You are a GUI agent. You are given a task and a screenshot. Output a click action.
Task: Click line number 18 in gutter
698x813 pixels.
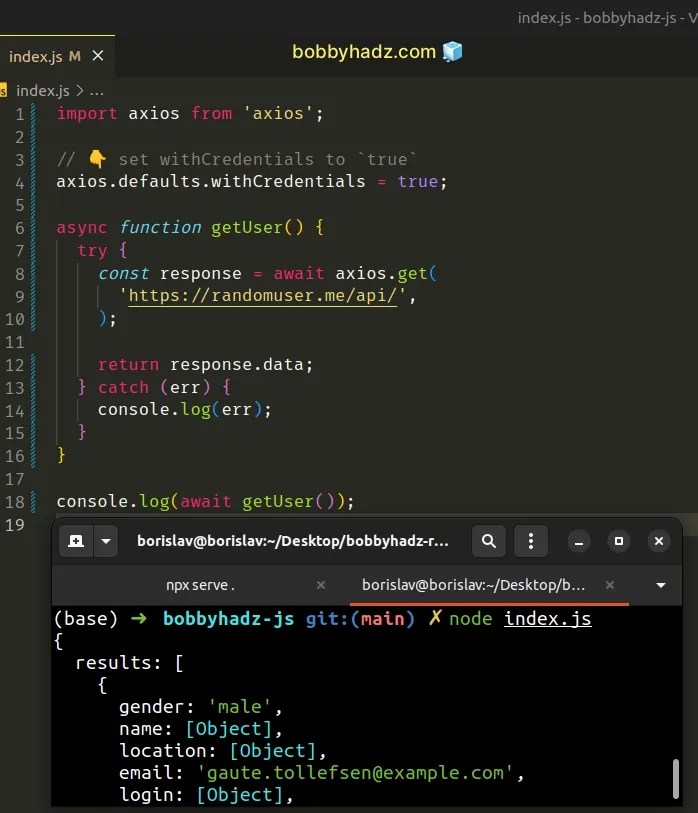point(15,502)
